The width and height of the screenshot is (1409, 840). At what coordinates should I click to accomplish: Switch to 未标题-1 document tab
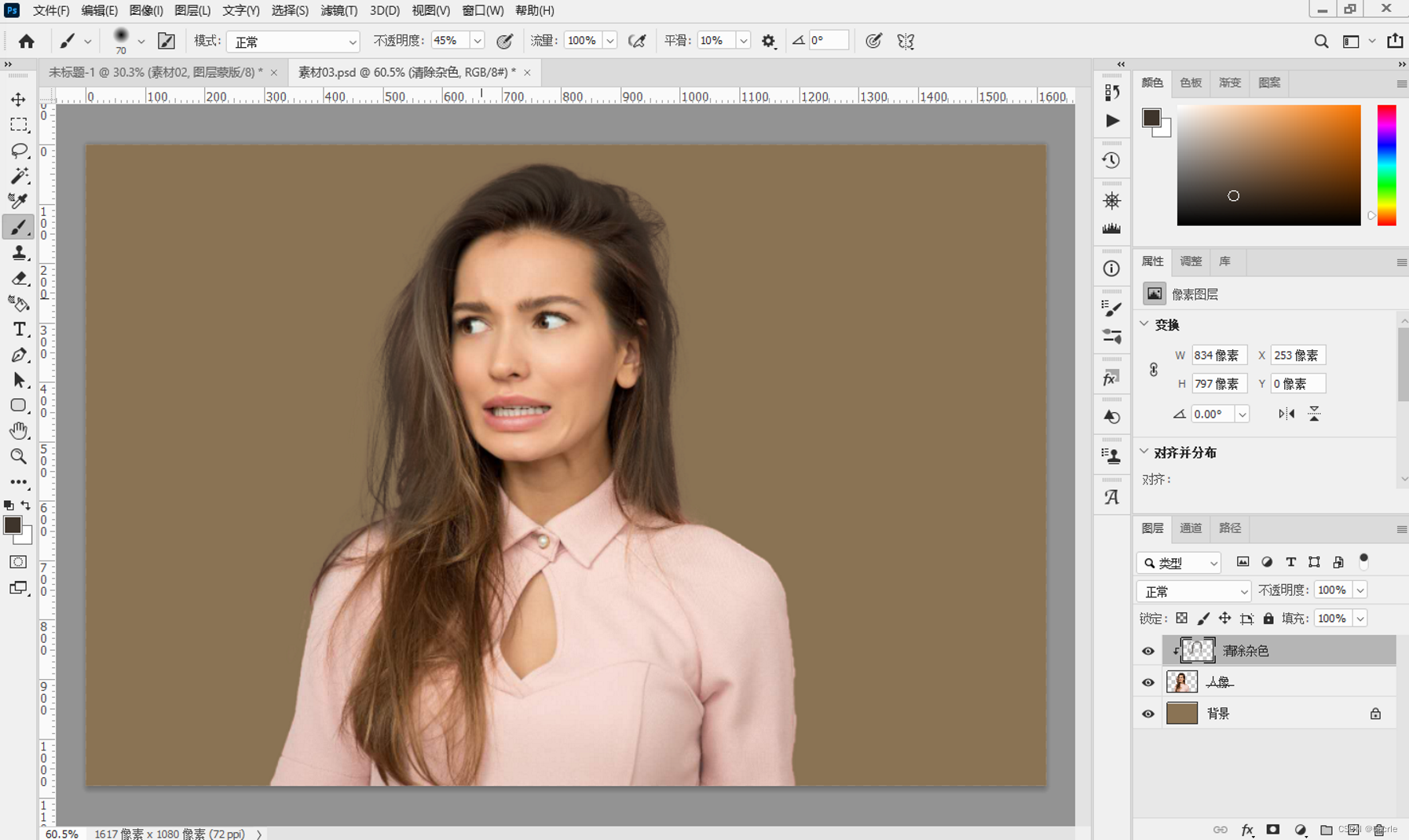pos(155,72)
